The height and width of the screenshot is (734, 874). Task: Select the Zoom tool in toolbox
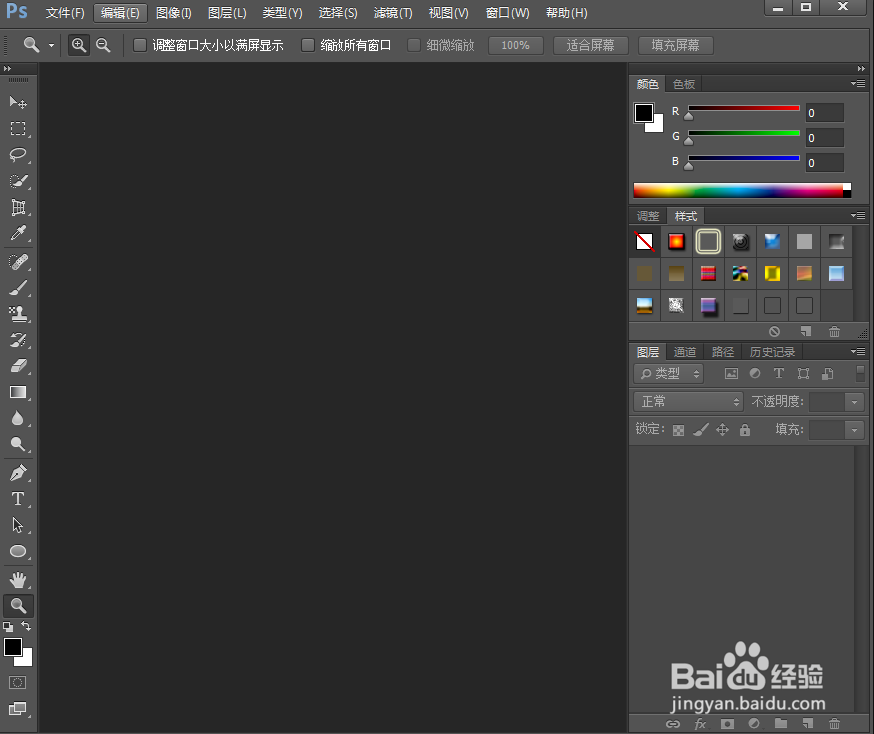[x=18, y=606]
